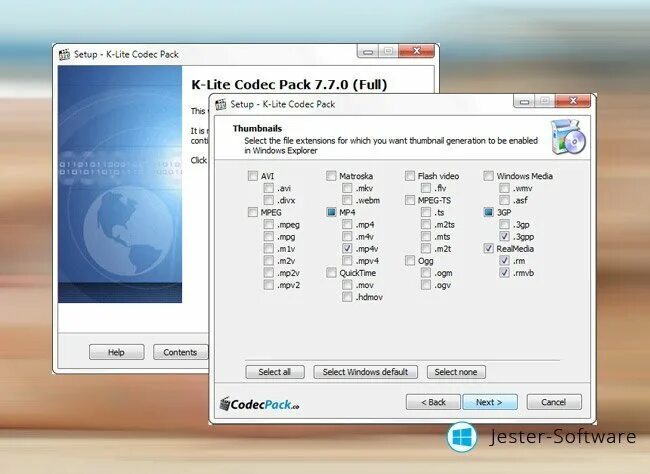This screenshot has height=474, width=650.
Task: Check the .mov extension
Action: tap(347, 284)
